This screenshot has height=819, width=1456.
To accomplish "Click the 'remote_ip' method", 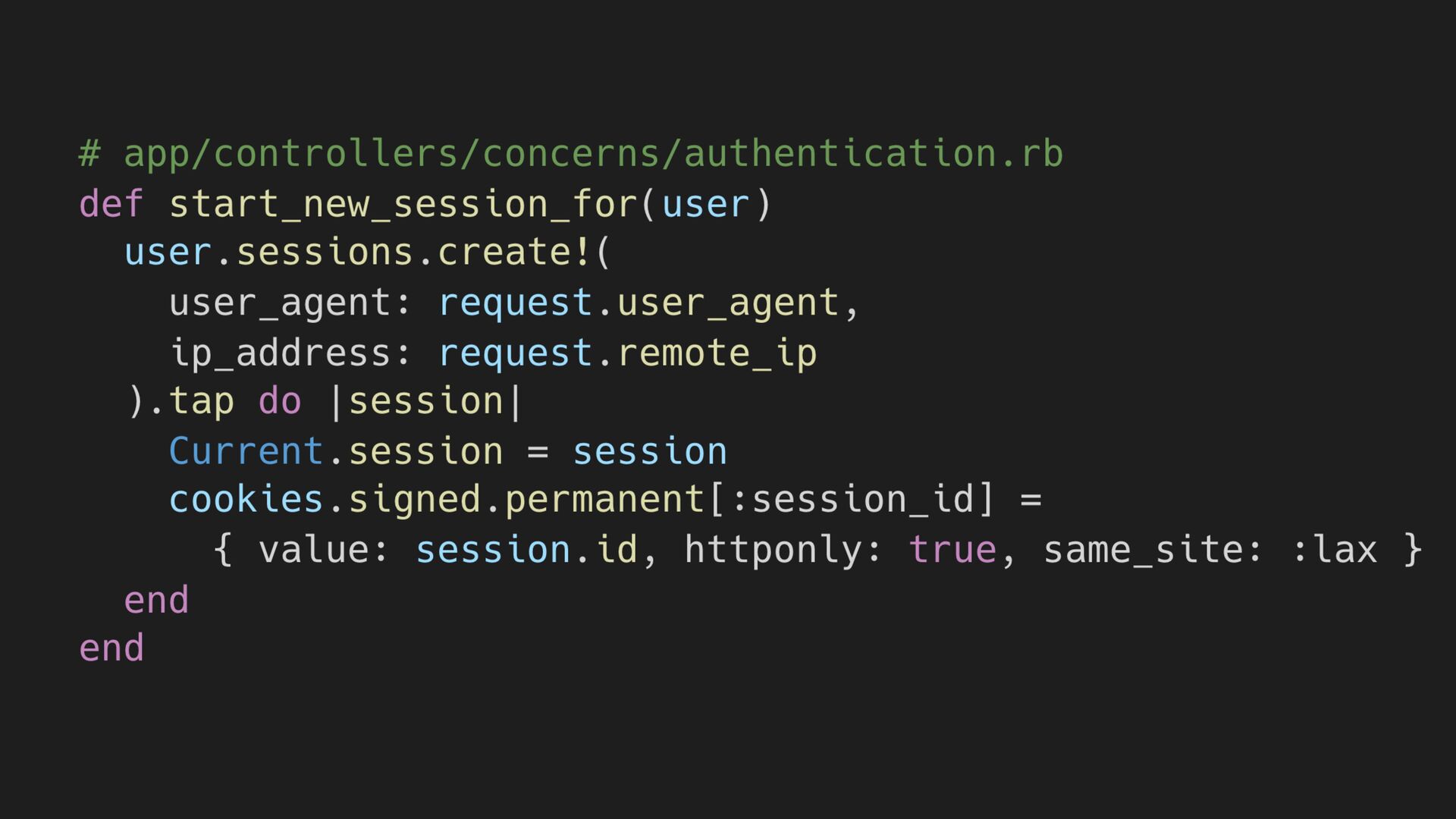I will pos(717,354).
